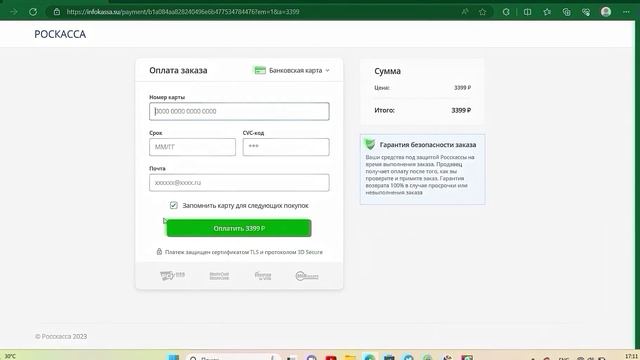Click the green shield guarantee icon

click(x=370, y=144)
